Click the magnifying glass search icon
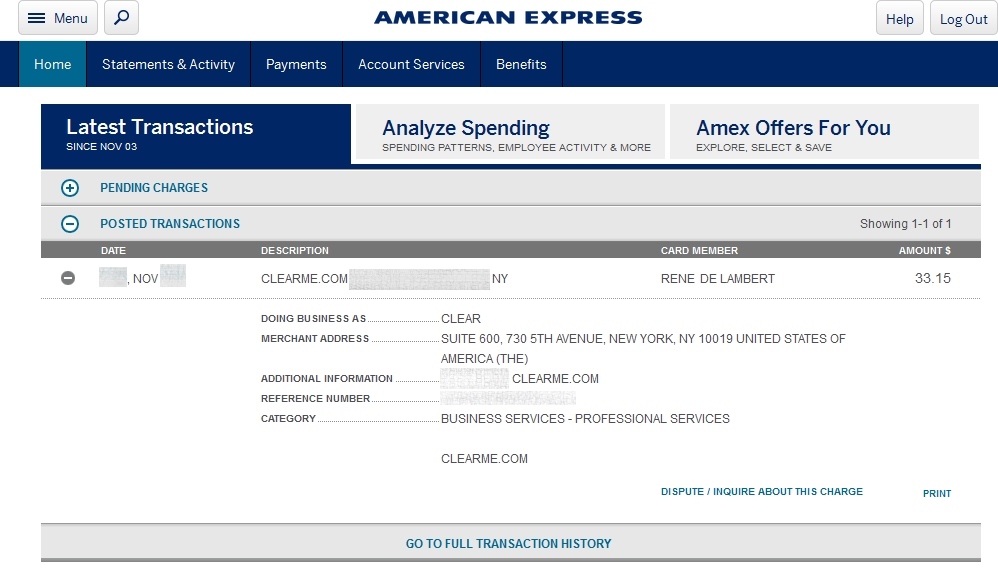 pos(121,18)
